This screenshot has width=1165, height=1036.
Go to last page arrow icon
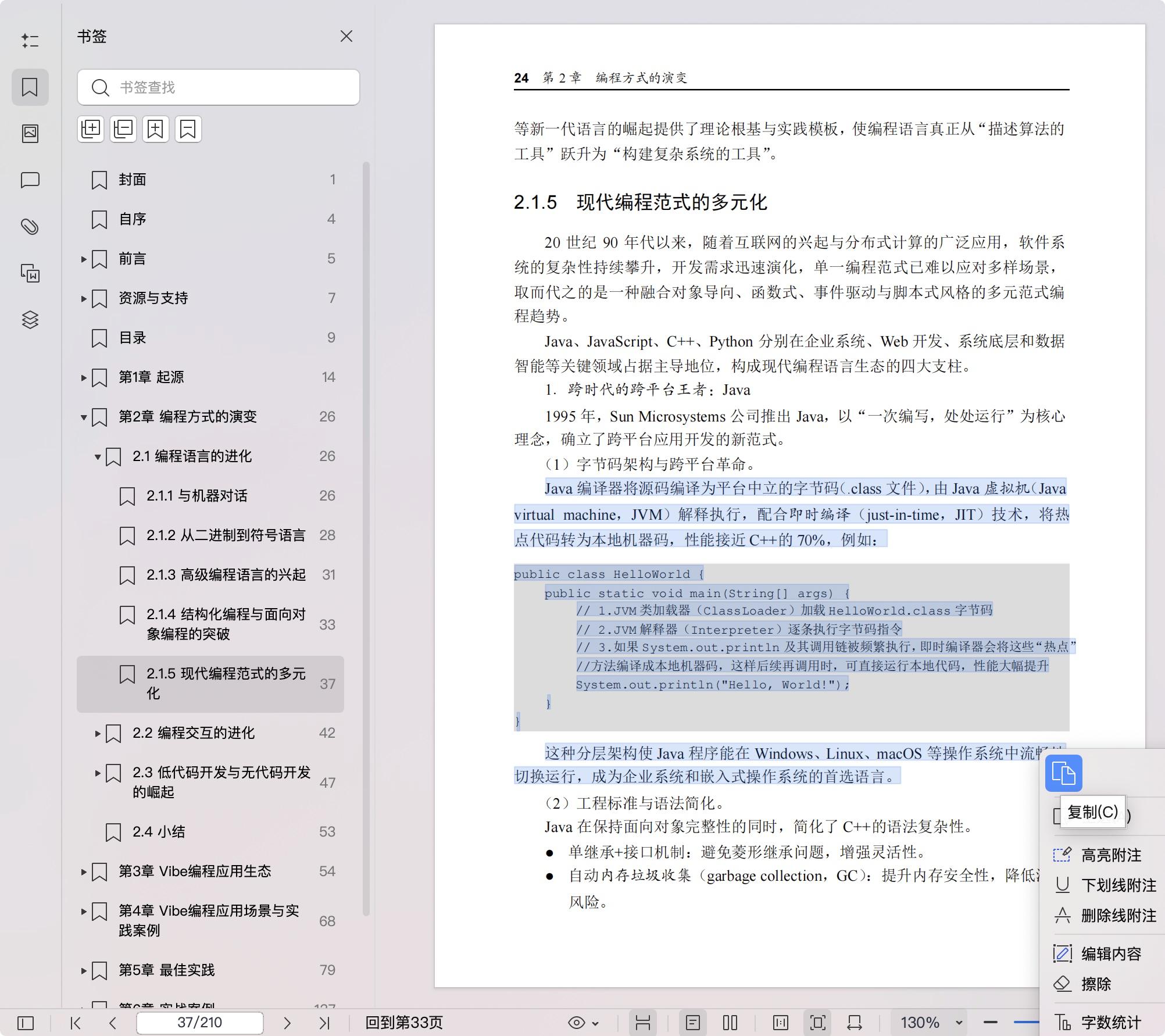click(x=324, y=1023)
